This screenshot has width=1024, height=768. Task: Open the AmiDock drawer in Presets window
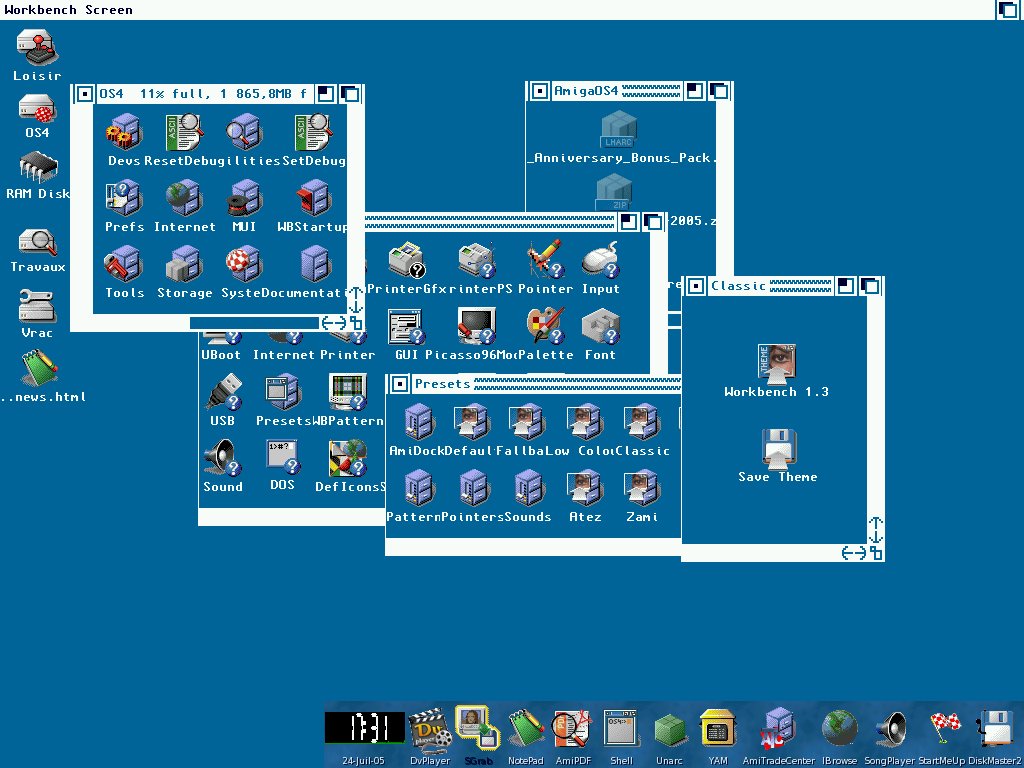[x=419, y=421]
